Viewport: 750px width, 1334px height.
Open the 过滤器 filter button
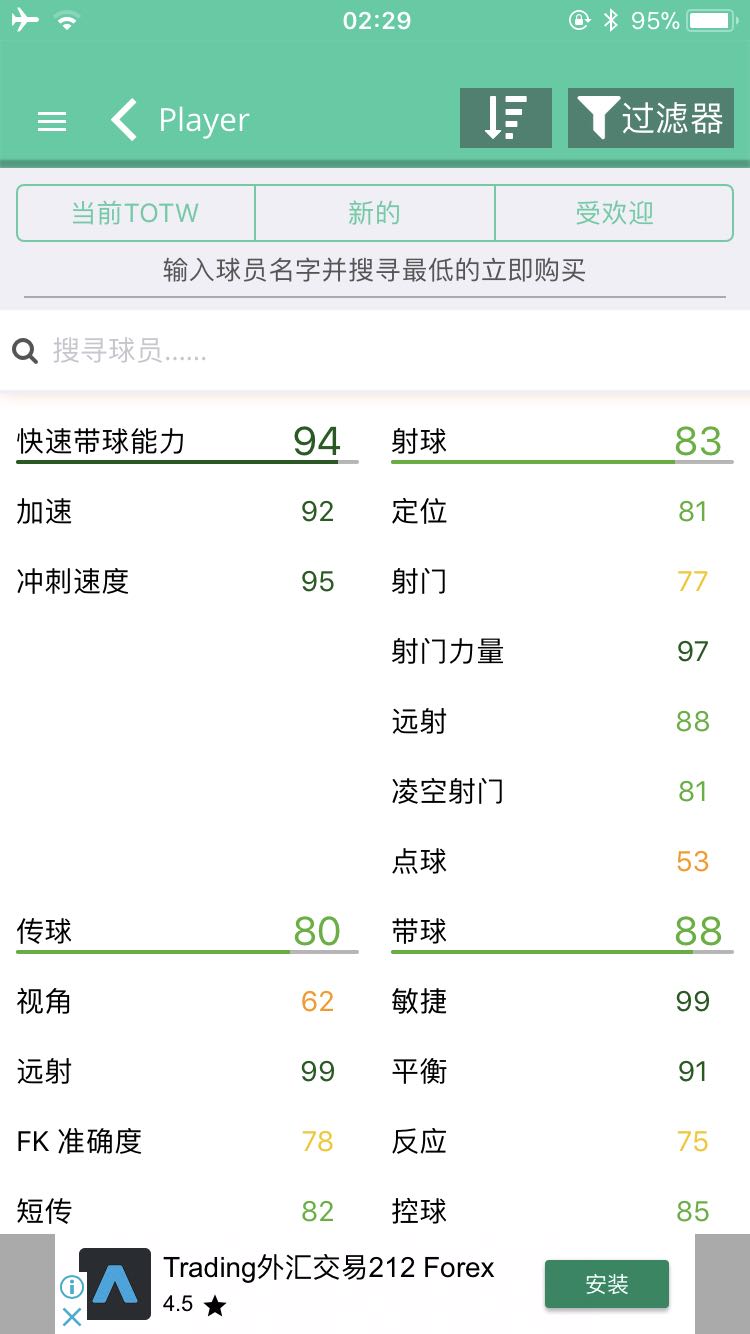coord(650,118)
